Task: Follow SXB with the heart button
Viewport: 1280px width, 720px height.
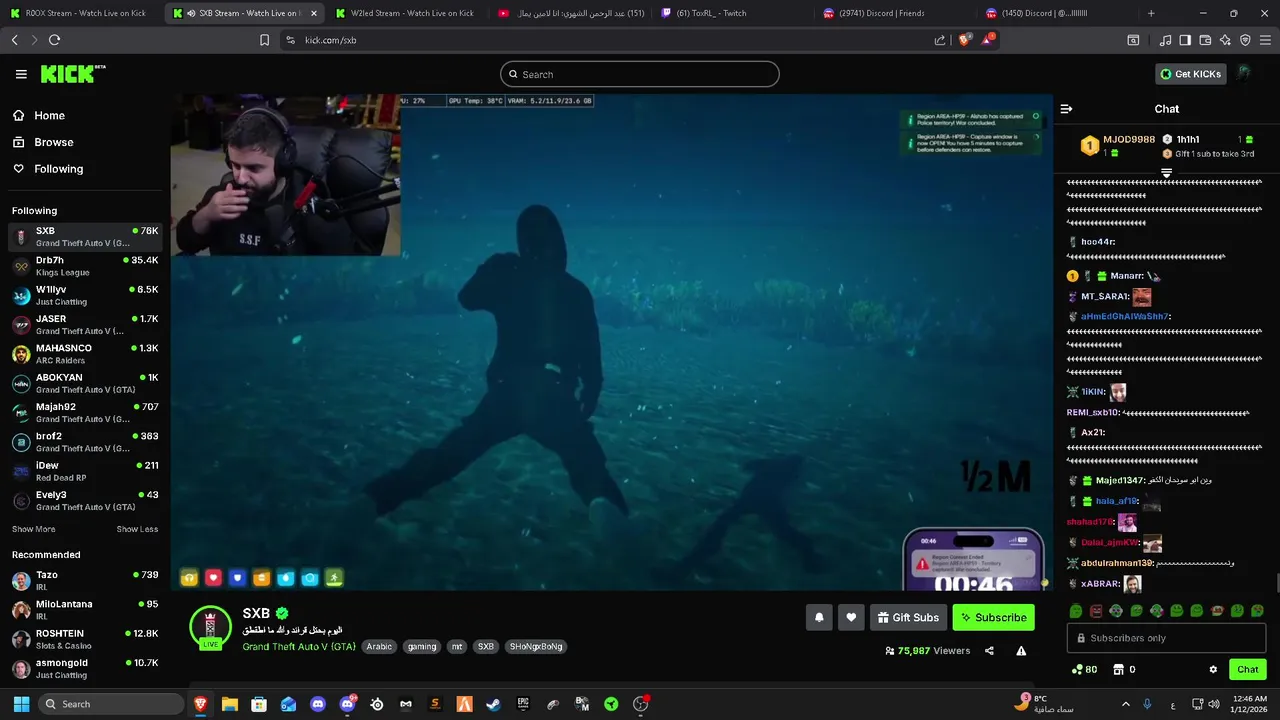Action: (851, 618)
